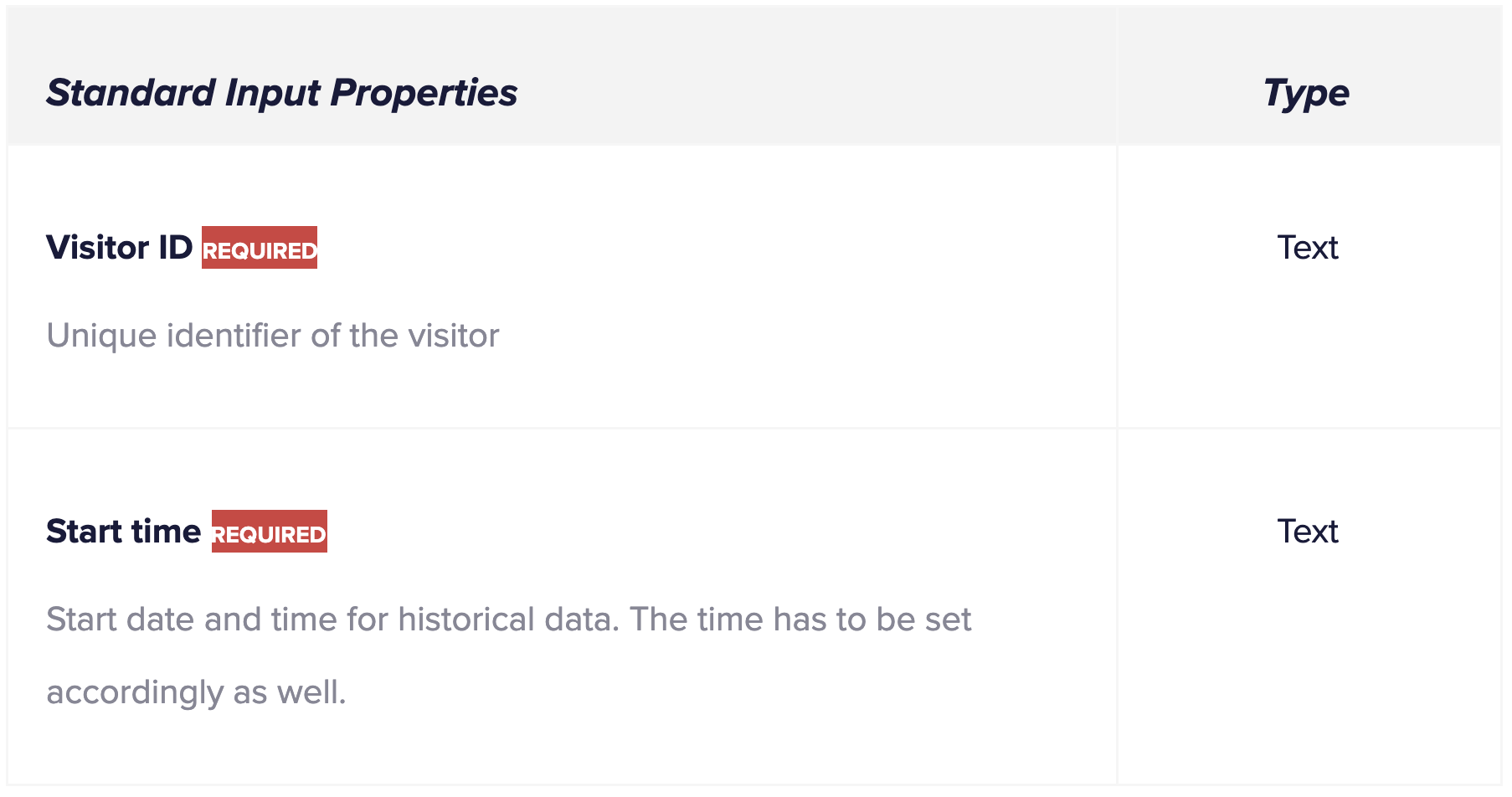Select the Text type for Start time

pos(1307,532)
